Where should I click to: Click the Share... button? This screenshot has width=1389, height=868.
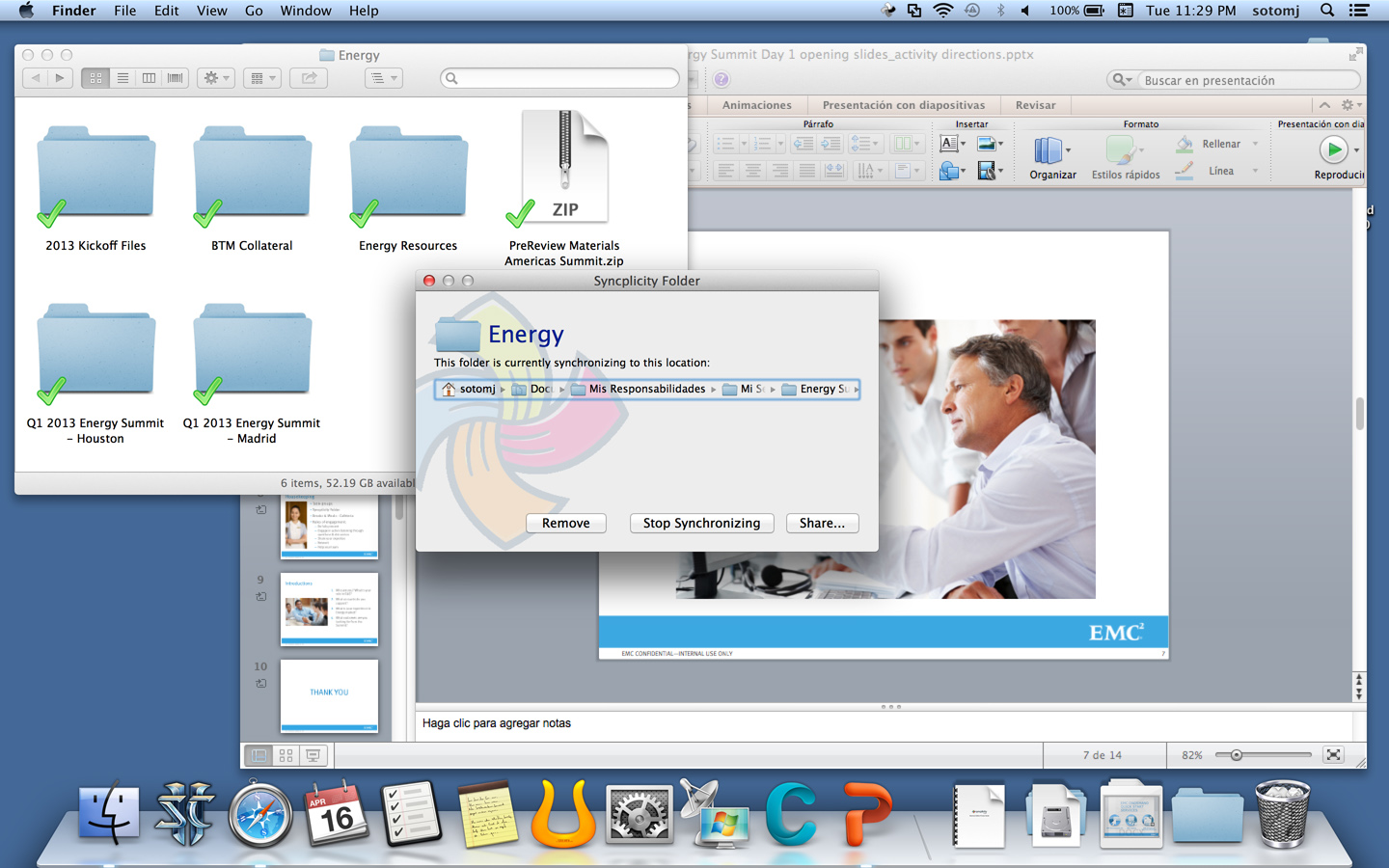pyautogui.click(x=822, y=523)
